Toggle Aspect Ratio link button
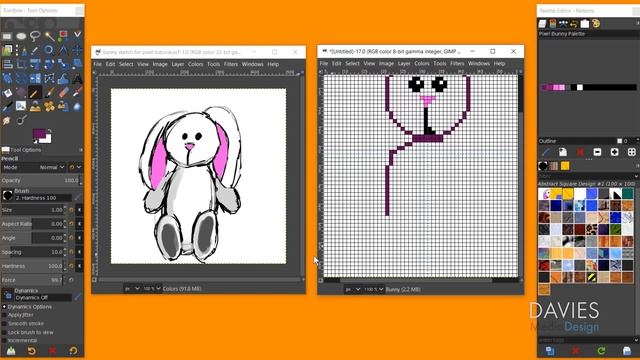This screenshot has width=640, height=360. point(80,224)
